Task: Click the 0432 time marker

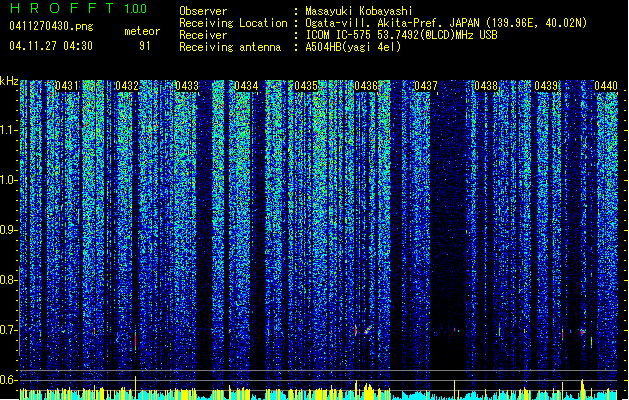Action: (127, 86)
